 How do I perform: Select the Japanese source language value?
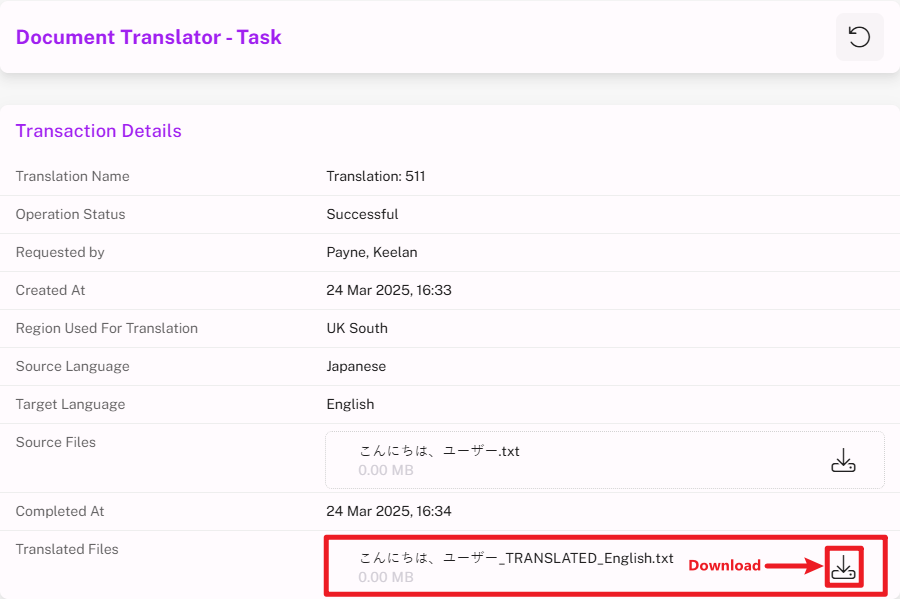click(x=356, y=366)
